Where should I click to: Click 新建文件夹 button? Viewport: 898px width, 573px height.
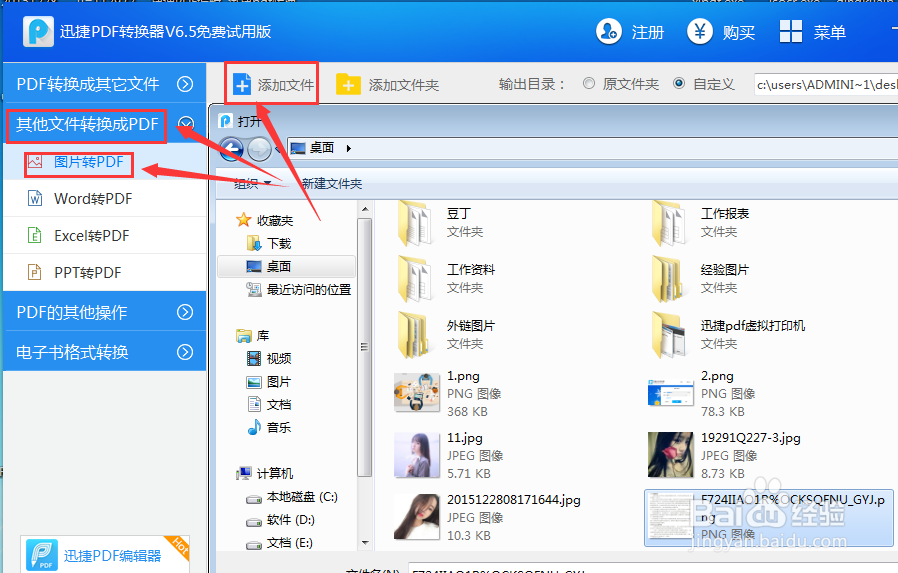[x=332, y=184]
